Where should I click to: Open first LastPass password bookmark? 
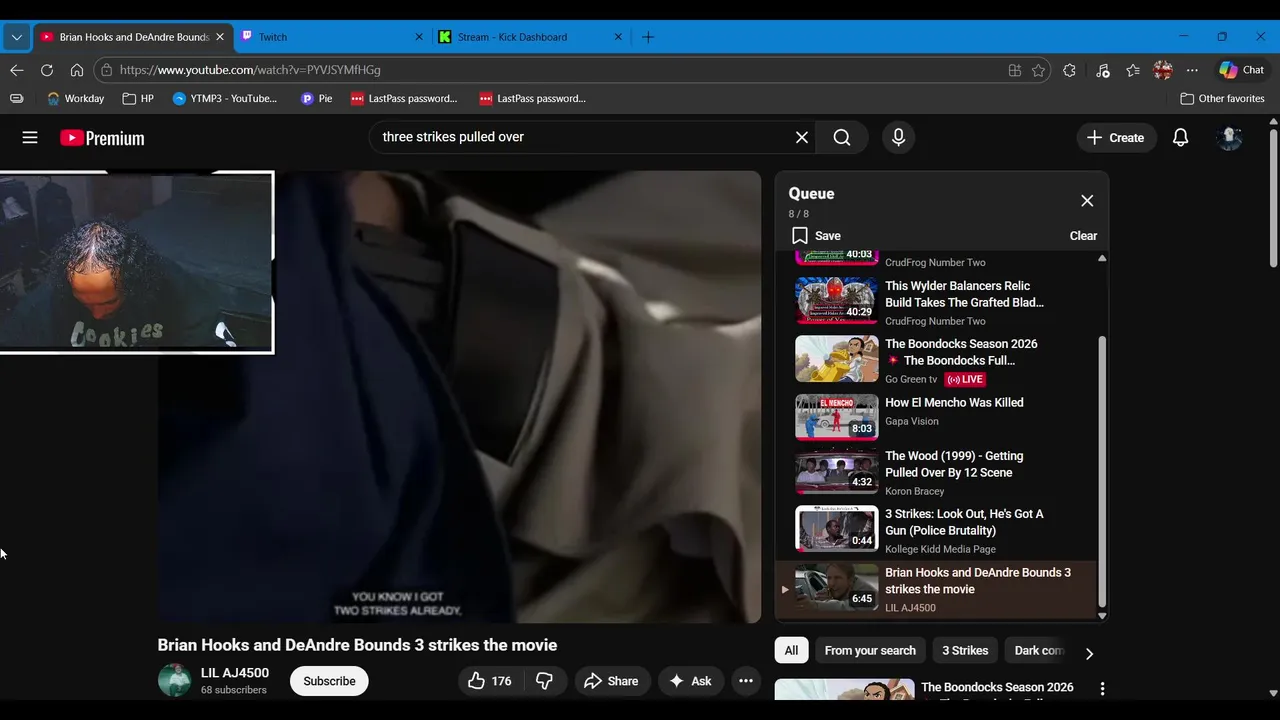[403, 99]
